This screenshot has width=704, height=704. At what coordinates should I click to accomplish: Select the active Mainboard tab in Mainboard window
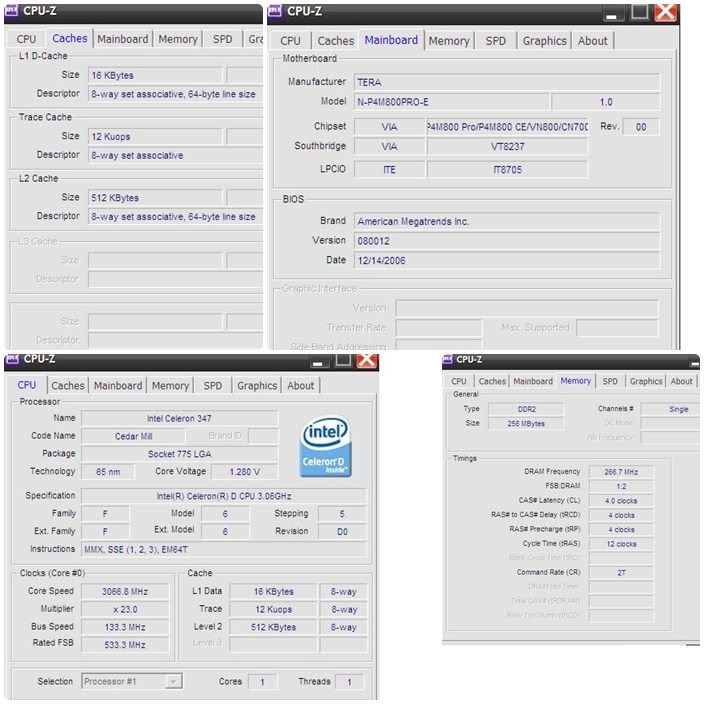(x=391, y=40)
